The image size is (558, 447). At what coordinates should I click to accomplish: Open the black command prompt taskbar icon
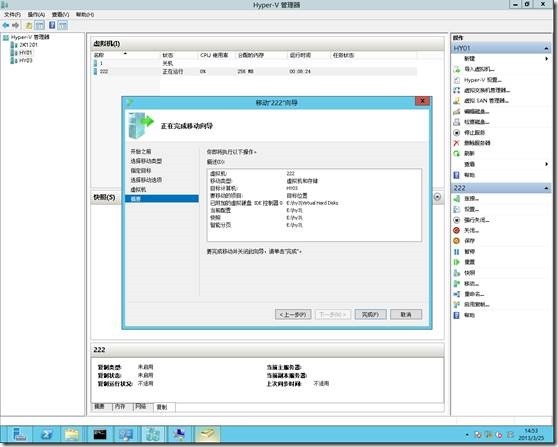click(x=100, y=434)
